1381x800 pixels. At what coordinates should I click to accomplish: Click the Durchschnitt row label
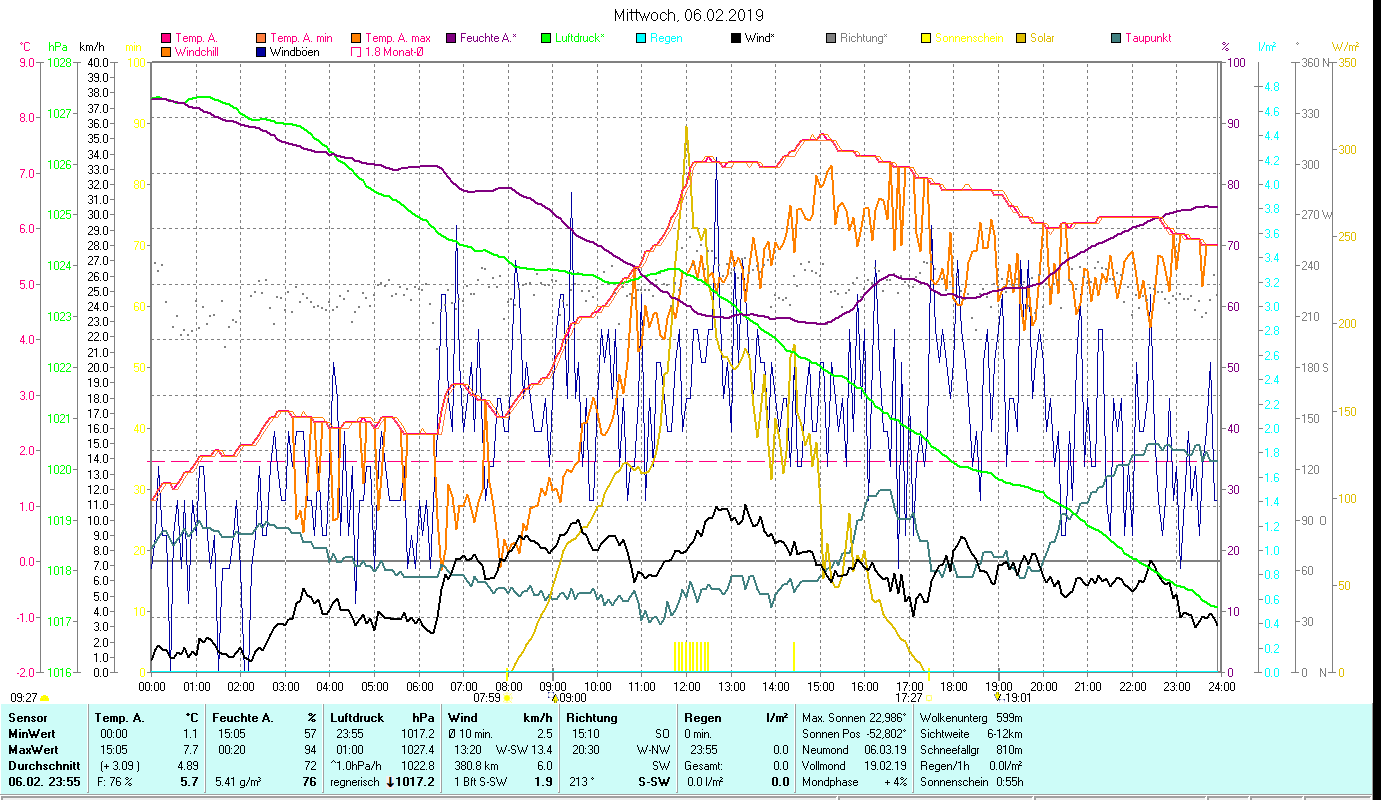pyautogui.click(x=44, y=765)
